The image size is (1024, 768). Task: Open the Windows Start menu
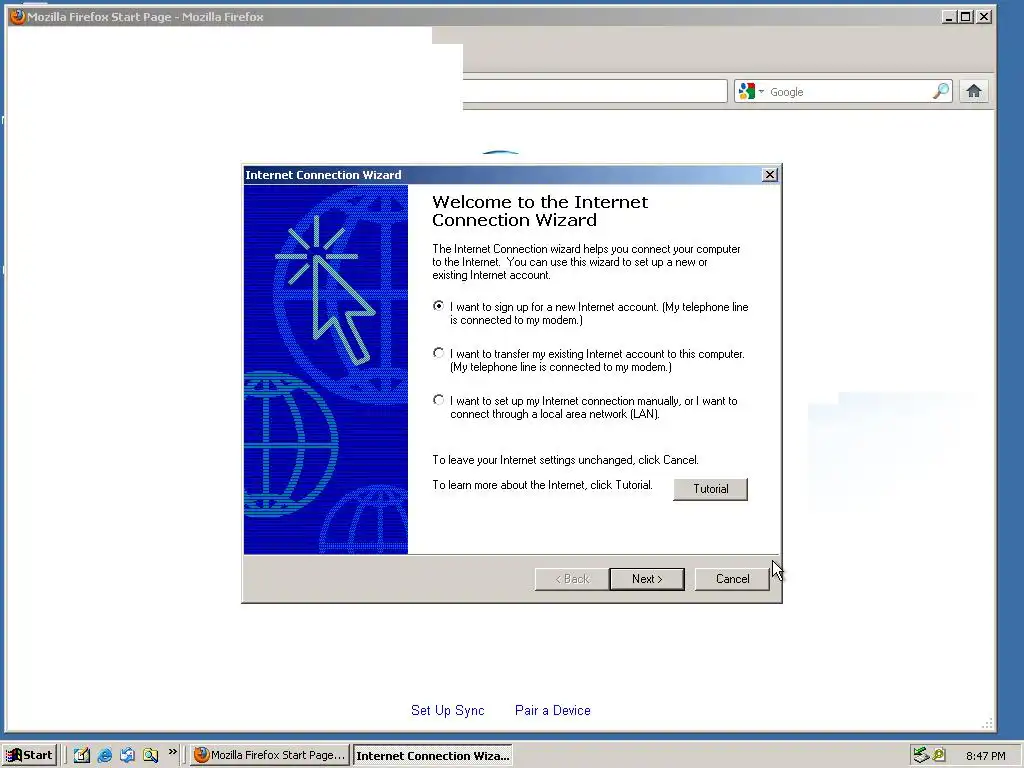coord(29,755)
